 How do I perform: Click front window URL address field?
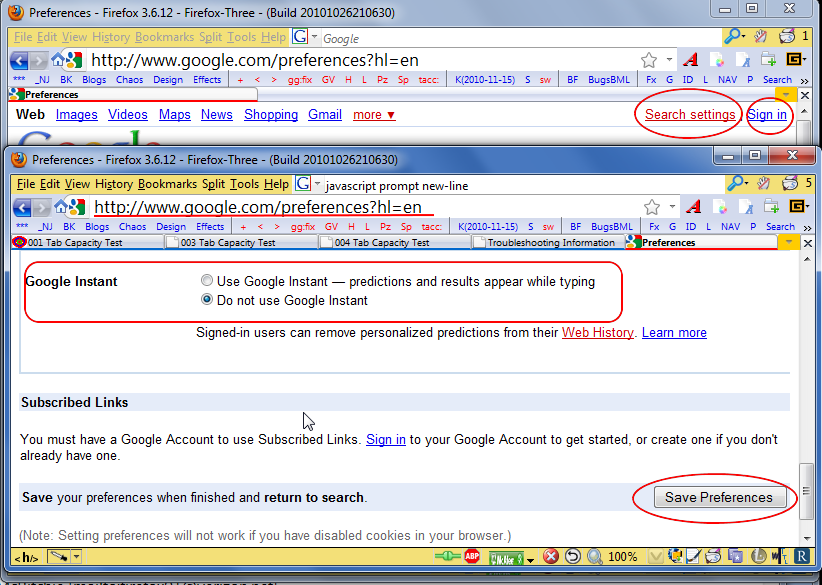(x=365, y=208)
